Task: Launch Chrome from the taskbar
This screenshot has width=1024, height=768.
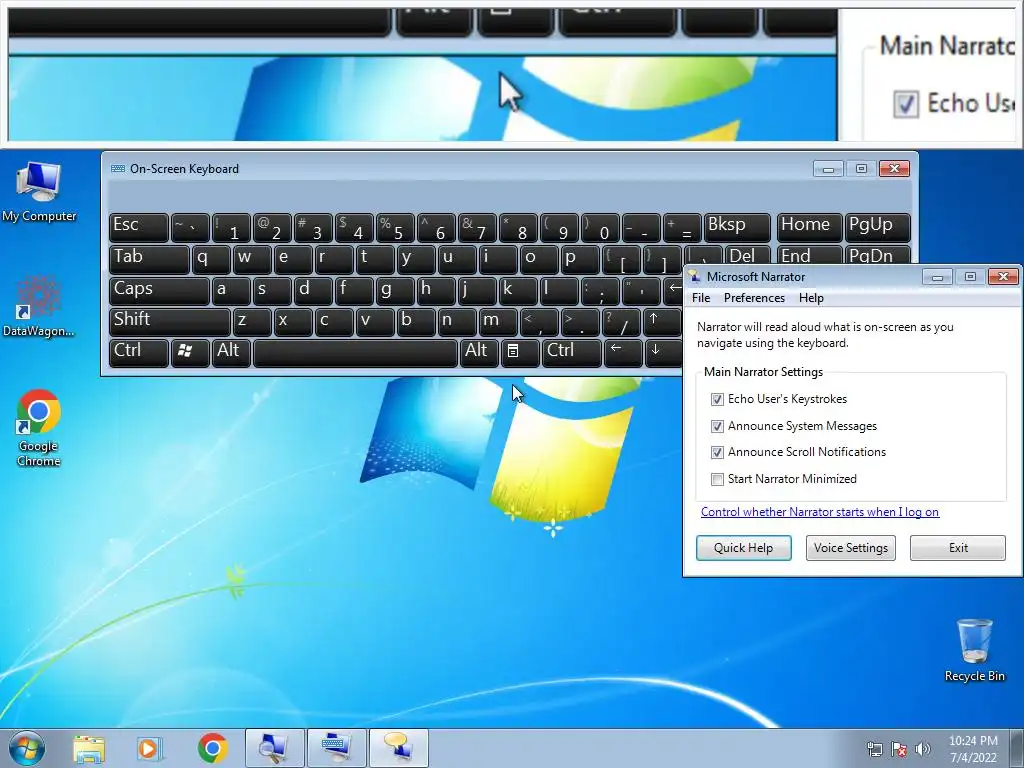Action: pos(212,748)
